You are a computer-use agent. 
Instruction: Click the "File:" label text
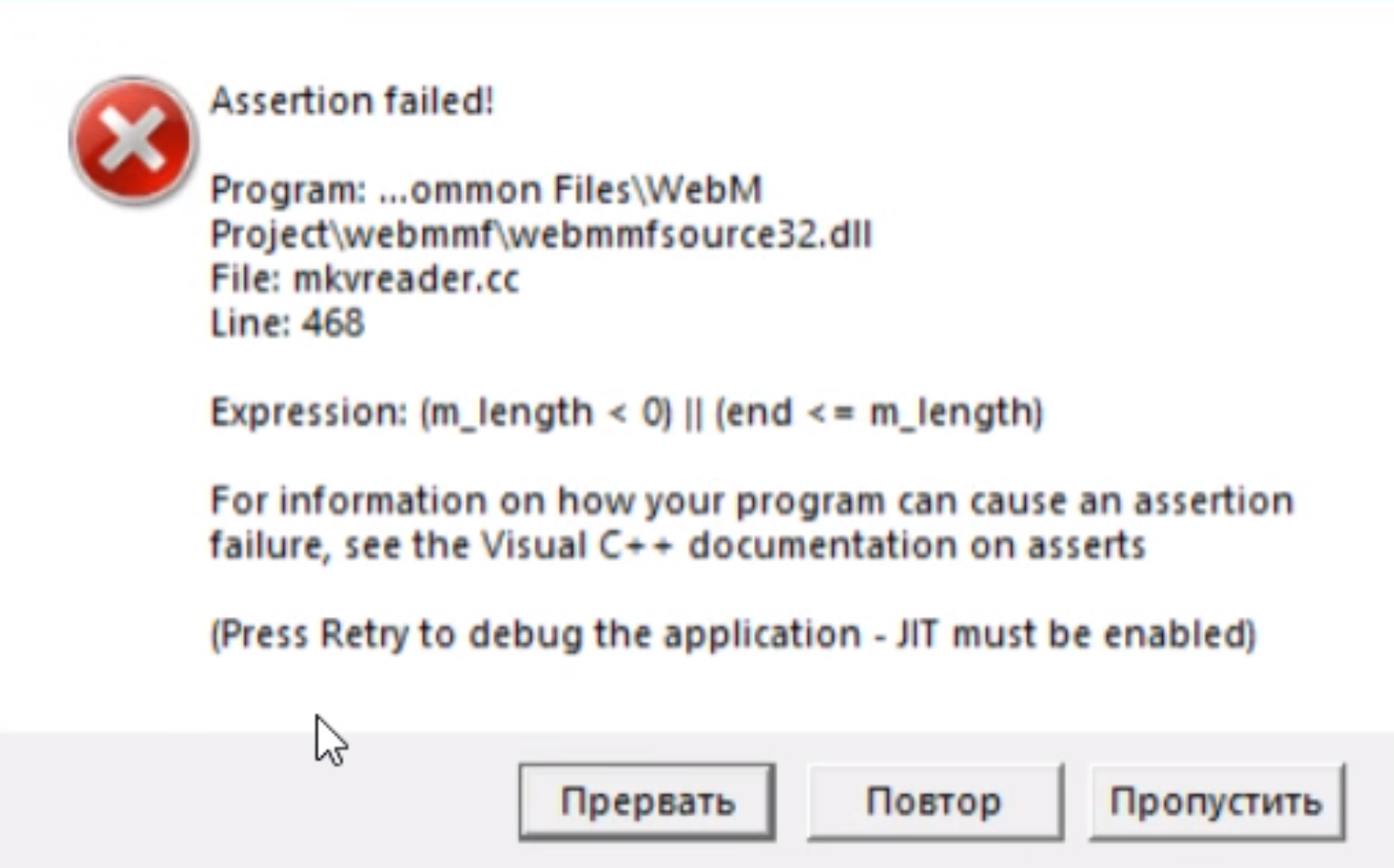(x=245, y=280)
